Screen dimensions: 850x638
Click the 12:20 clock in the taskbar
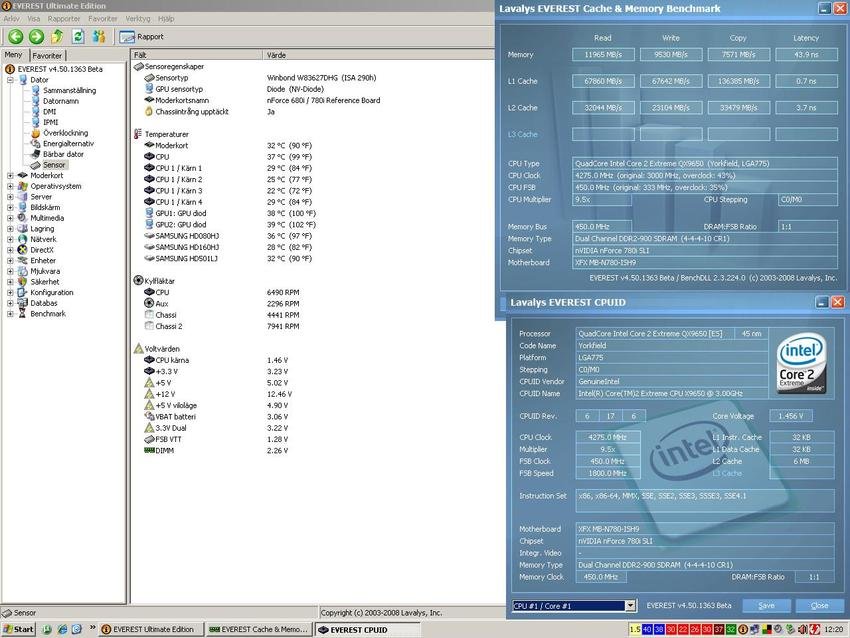click(x=833, y=629)
